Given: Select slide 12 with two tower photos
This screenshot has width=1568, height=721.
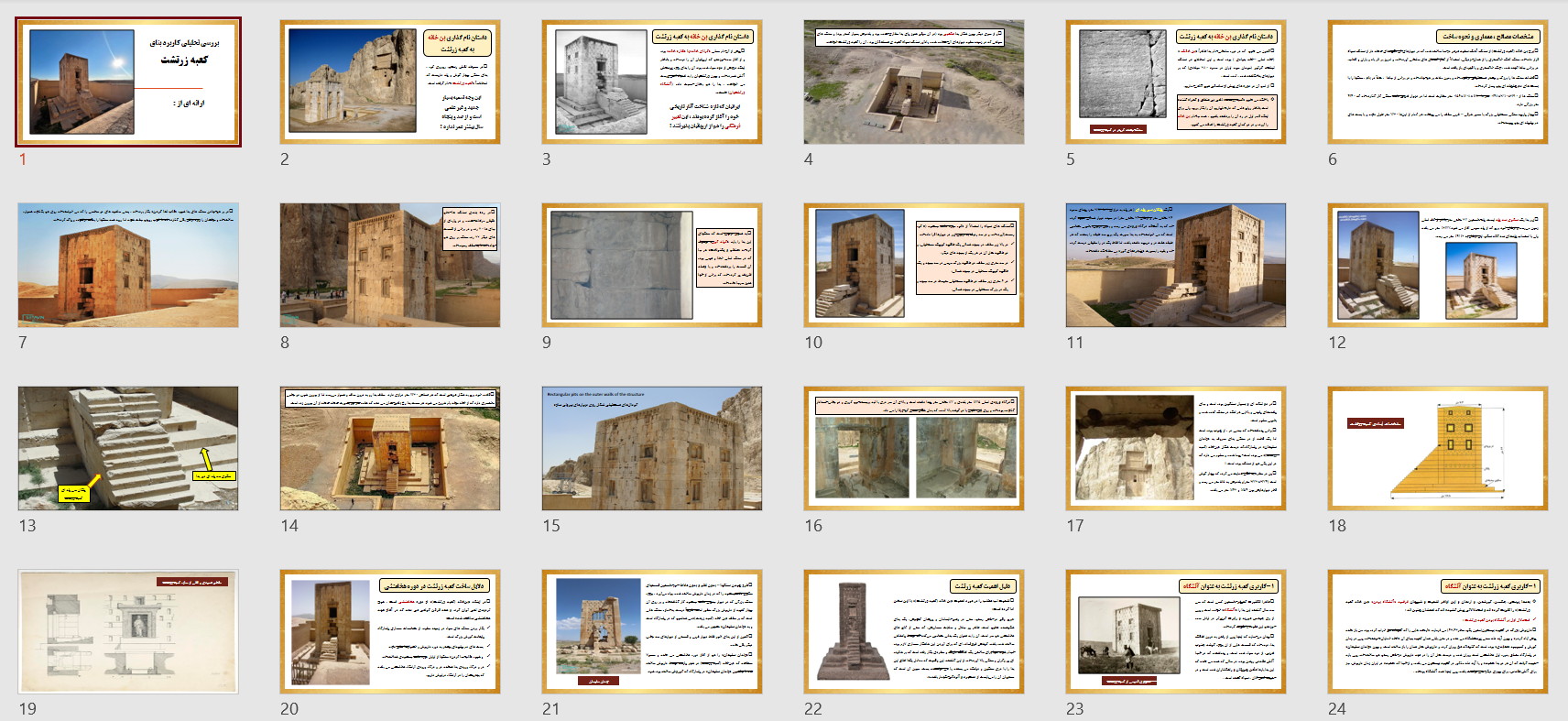Looking at the screenshot, I should pos(1438,265).
